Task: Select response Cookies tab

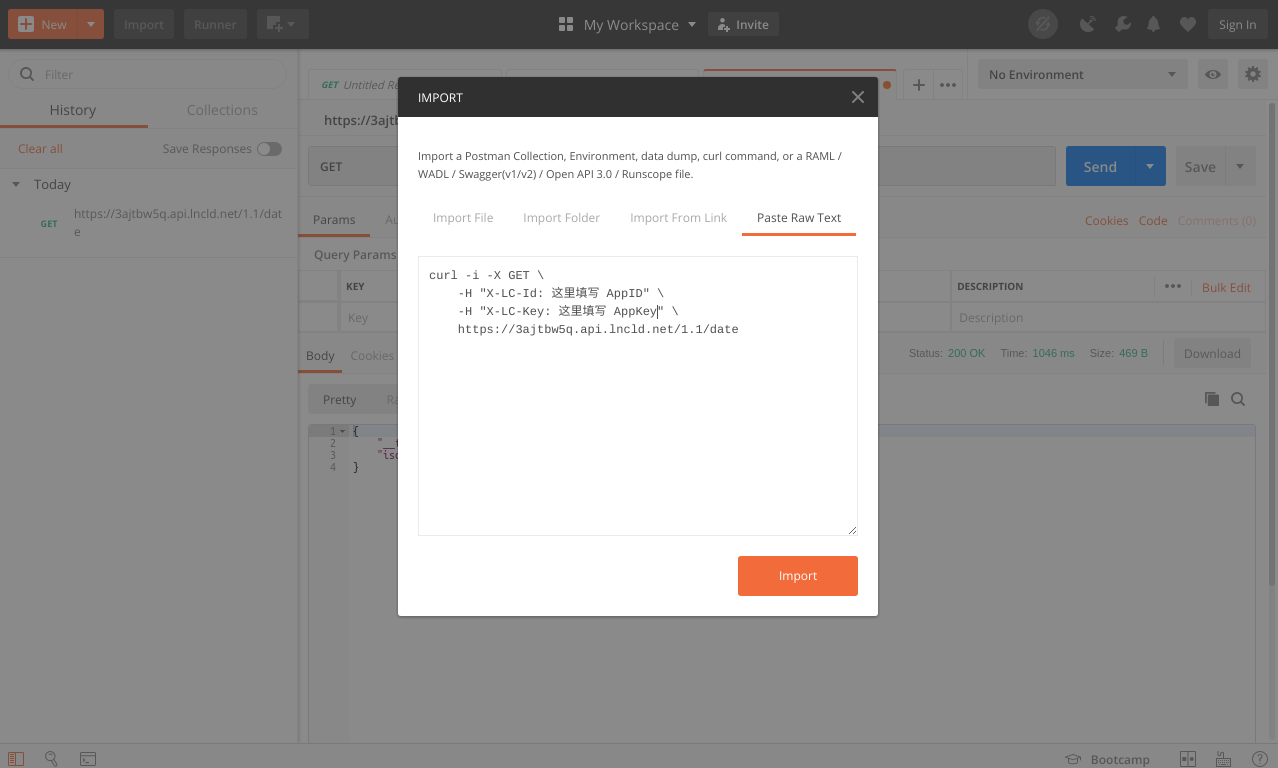Action: pyautogui.click(x=372, y=355)
